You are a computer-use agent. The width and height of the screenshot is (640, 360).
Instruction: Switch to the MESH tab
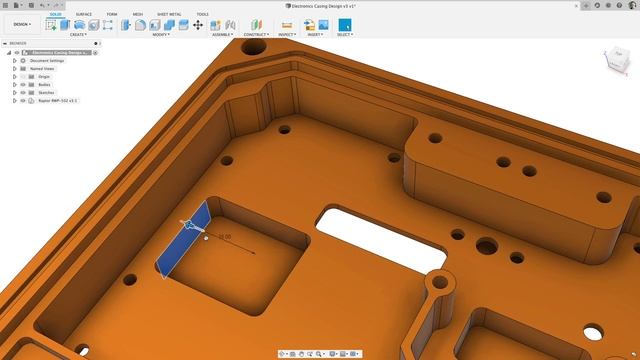[x=138, y=14]
